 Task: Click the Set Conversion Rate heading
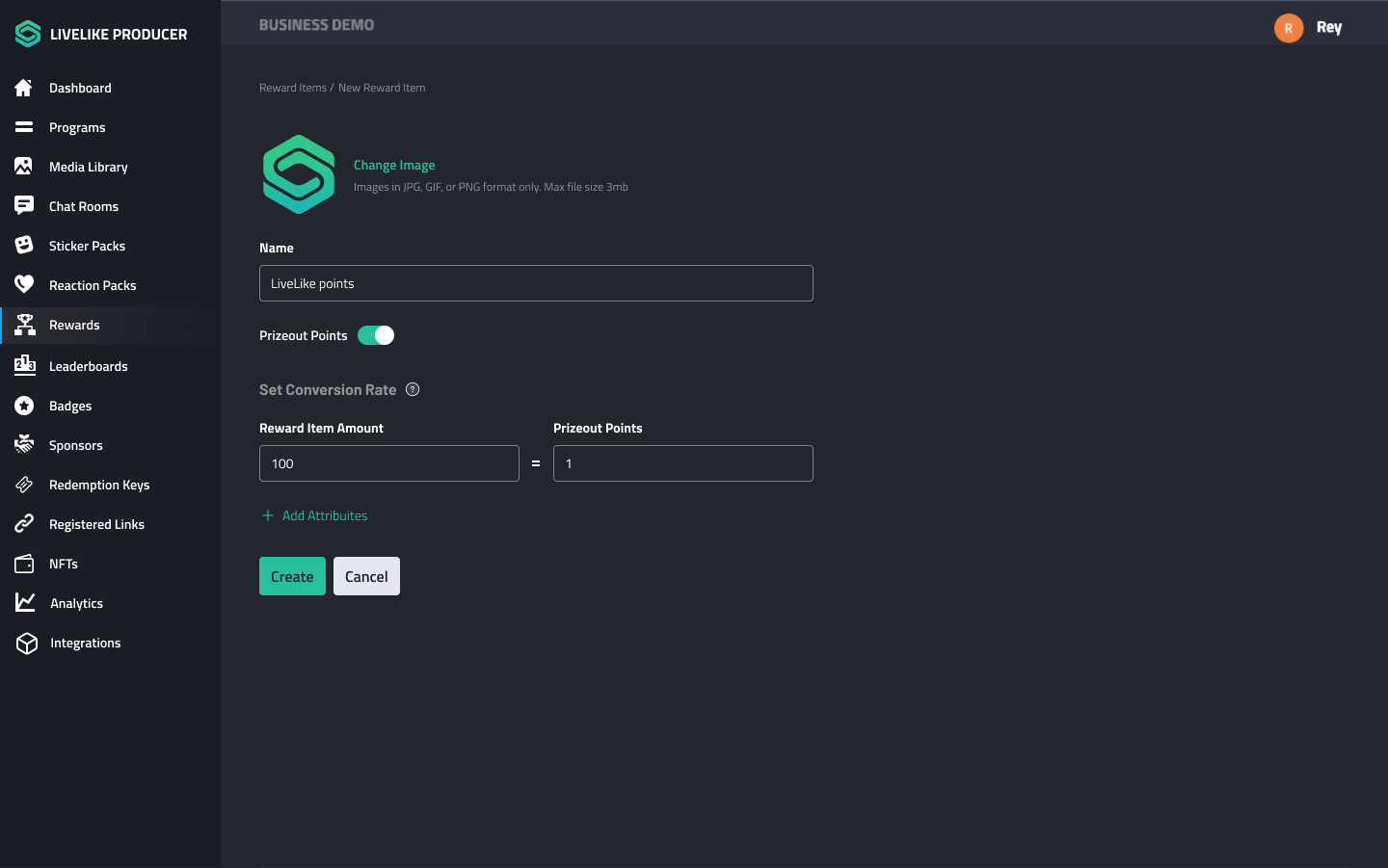(x=328, y=389)
